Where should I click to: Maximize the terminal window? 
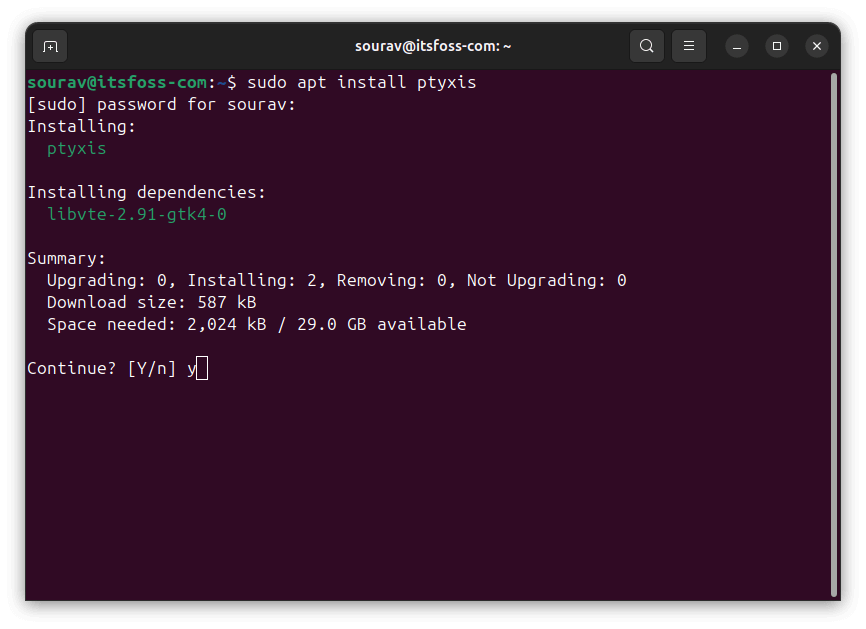(777, 46)
